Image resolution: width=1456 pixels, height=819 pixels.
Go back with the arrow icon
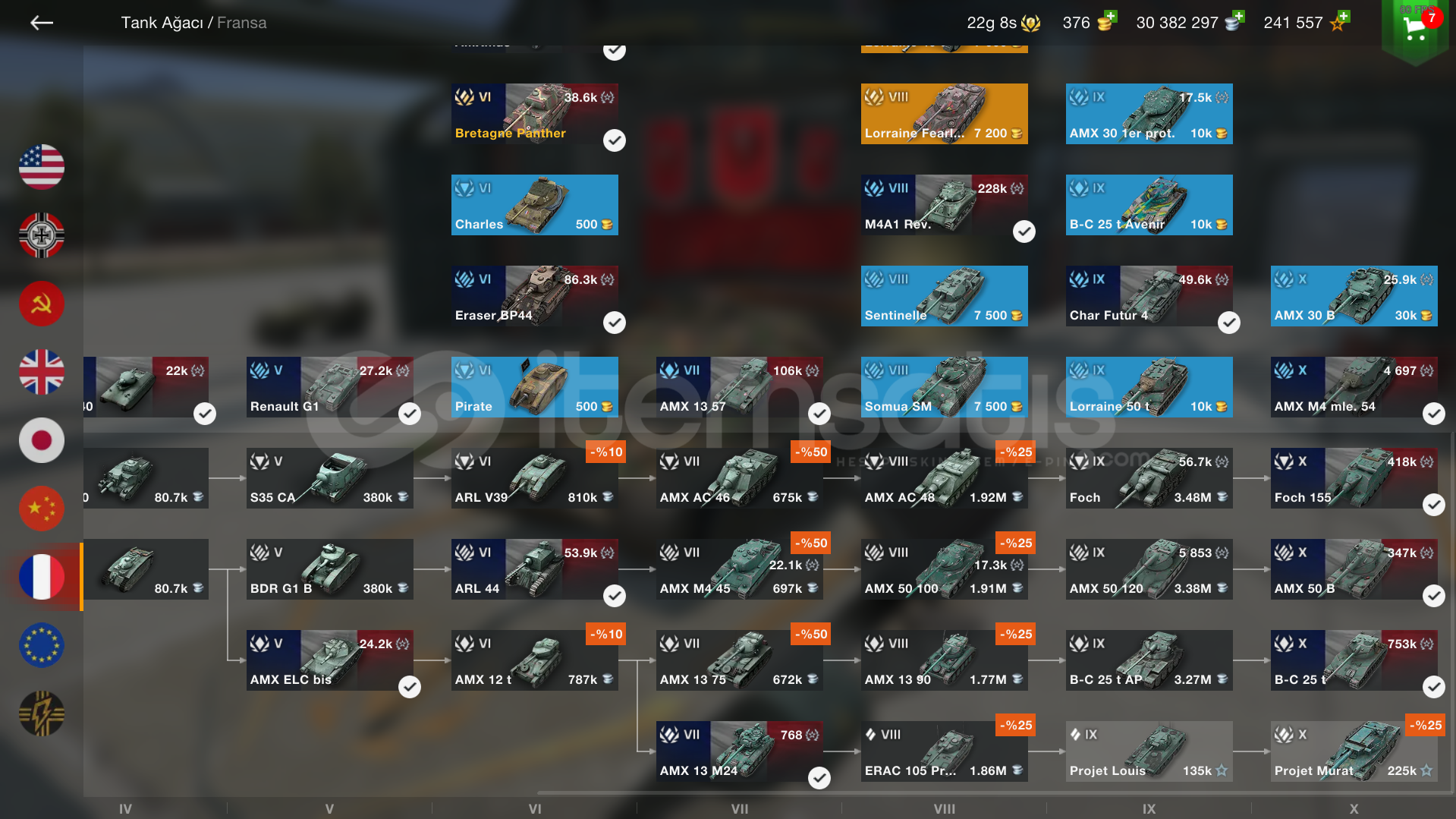(42, 23)
